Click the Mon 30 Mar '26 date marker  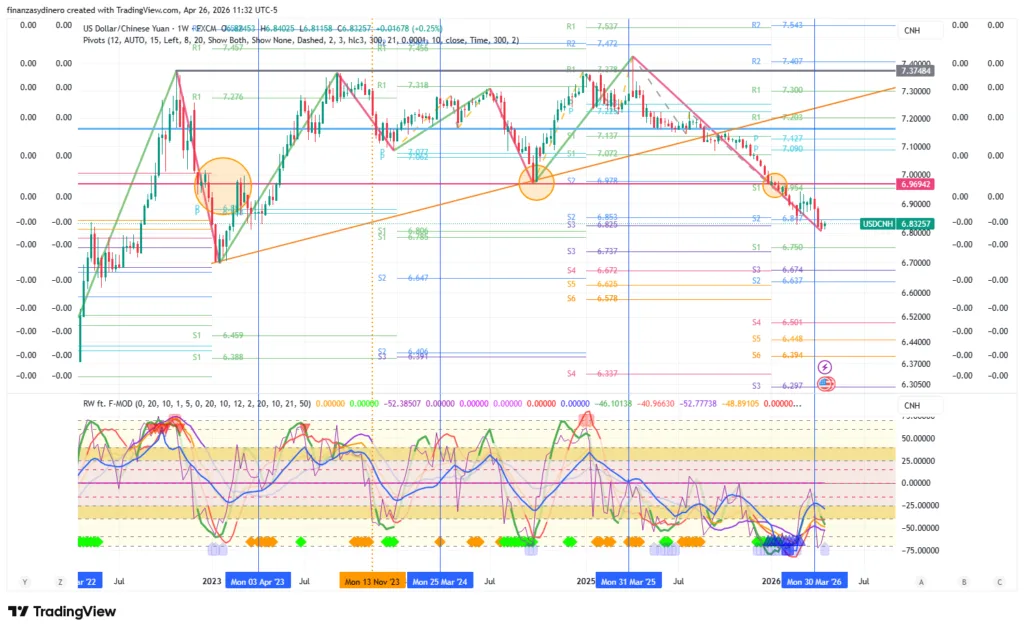click(x=814, y=581)
